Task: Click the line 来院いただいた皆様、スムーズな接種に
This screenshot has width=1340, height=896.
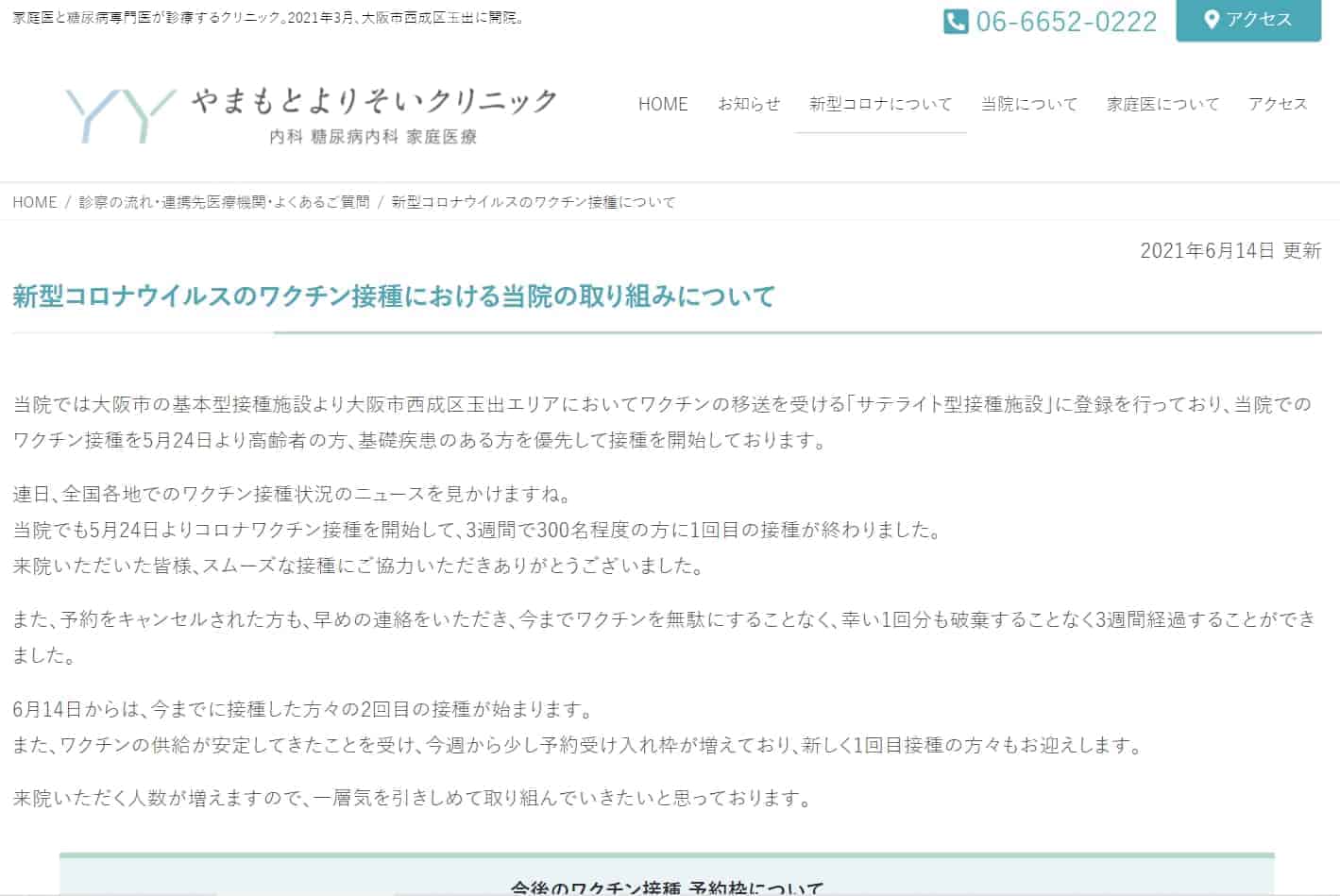Action: pyautogui.click(x=359, y=566)
